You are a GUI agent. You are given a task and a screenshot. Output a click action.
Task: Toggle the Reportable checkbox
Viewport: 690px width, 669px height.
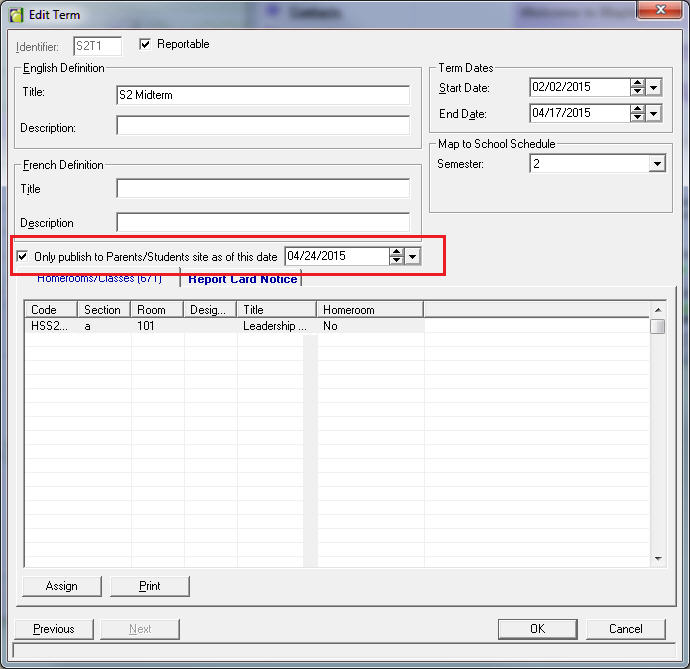pos(145,44)
